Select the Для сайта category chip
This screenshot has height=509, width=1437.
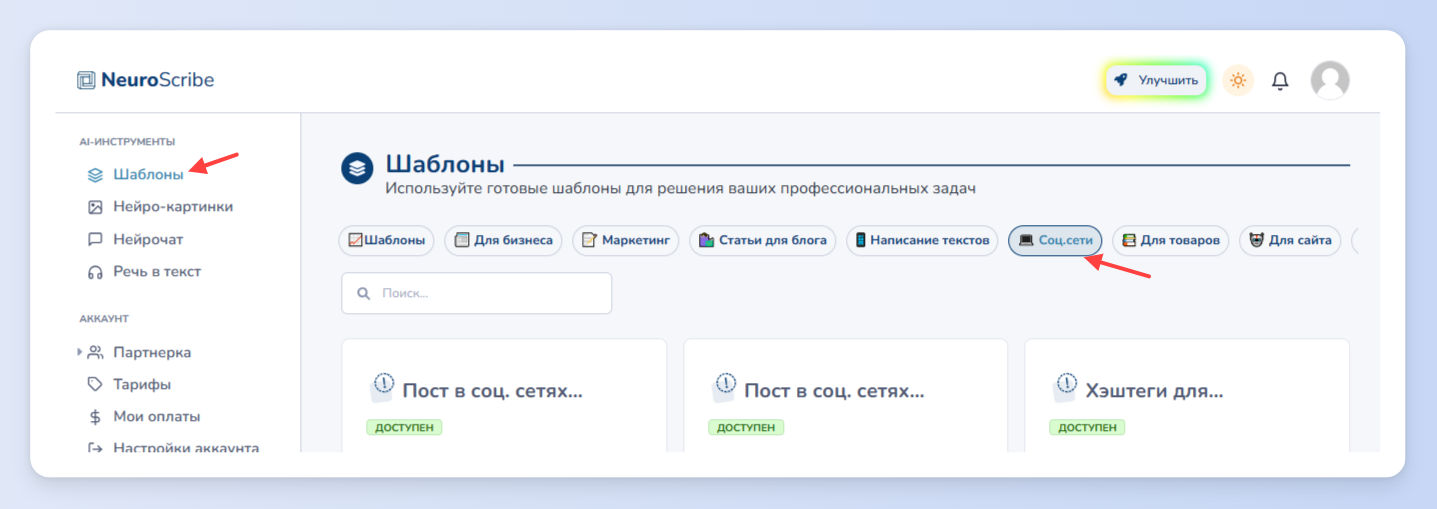coord(1290,240)
